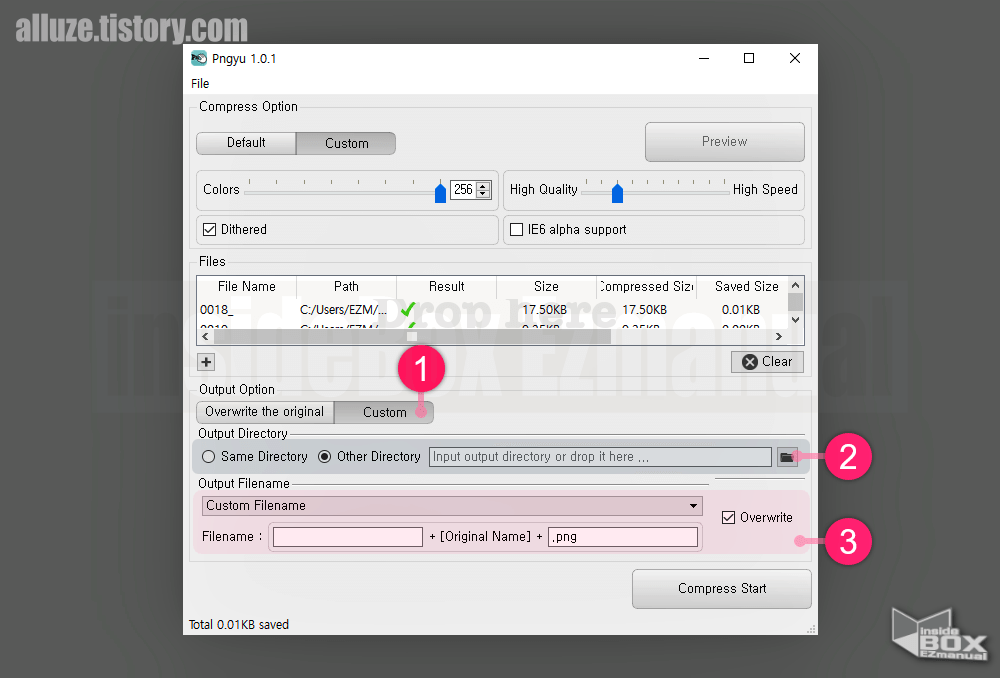Maximize the Pngyu window
1000x678 pixels.
(749, 58)
